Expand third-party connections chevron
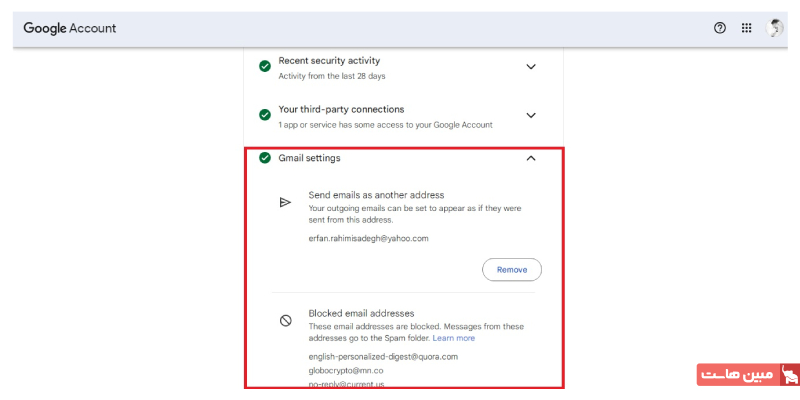Image resolution: width=800 pixels, height=400 pixels. tap(531, 115)
